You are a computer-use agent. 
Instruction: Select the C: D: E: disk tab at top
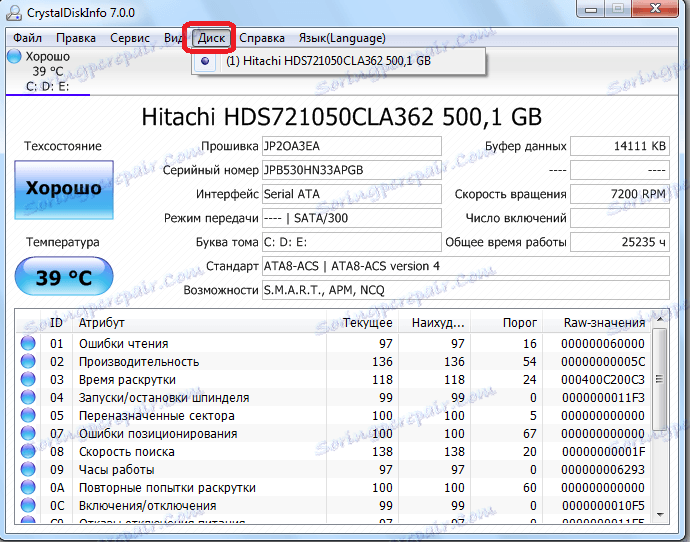pyautogui.click(x=48, y=72)
